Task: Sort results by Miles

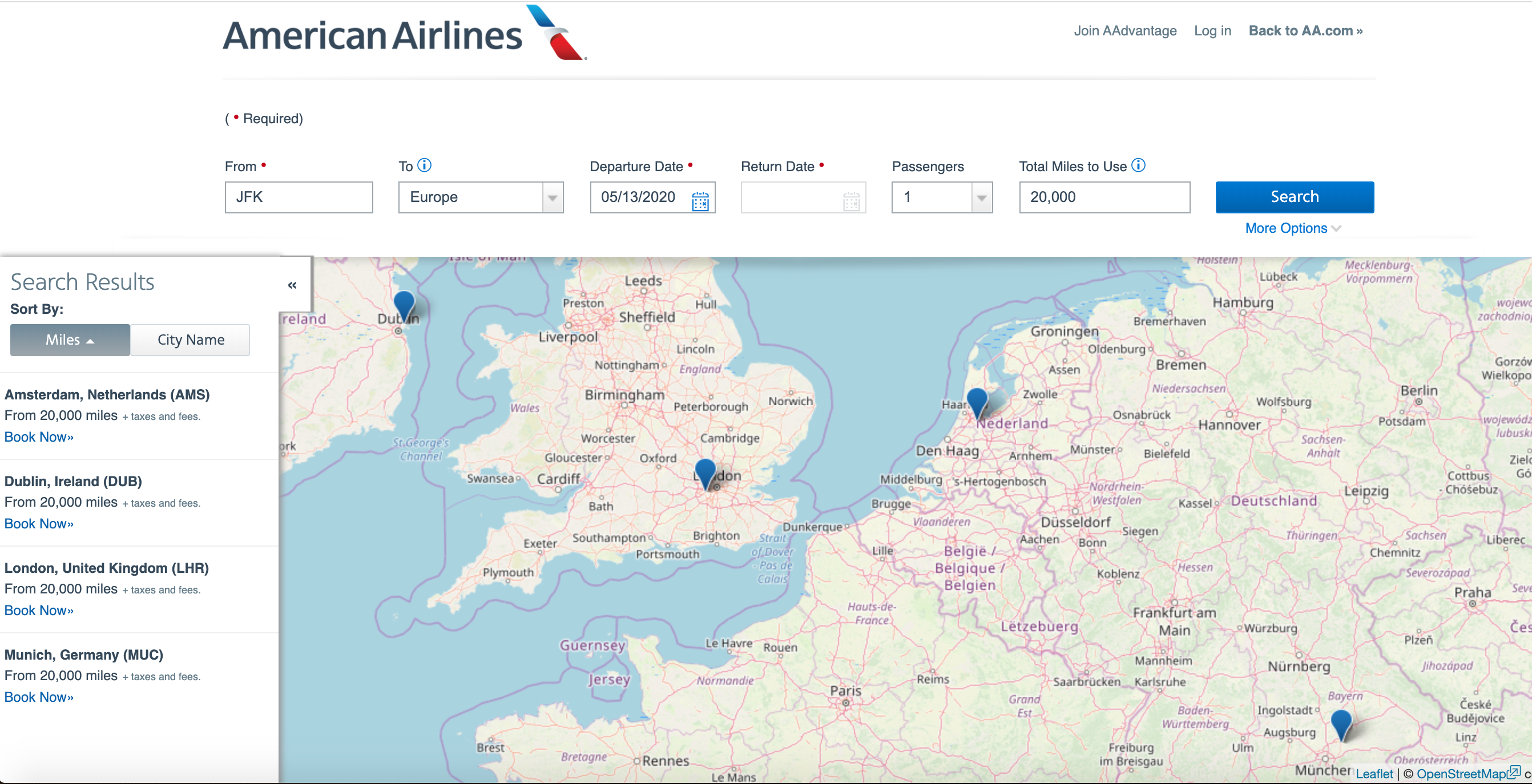Action: click(70, 340)
